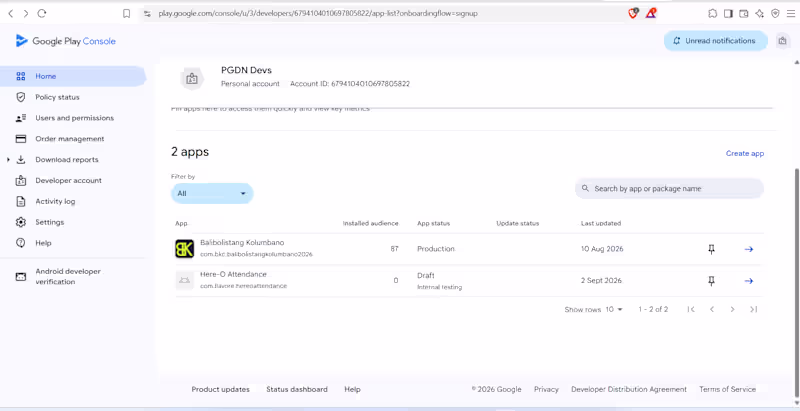Open the browser wallet icon
This screenshot has height=411, width=800.
coord(744,14)
